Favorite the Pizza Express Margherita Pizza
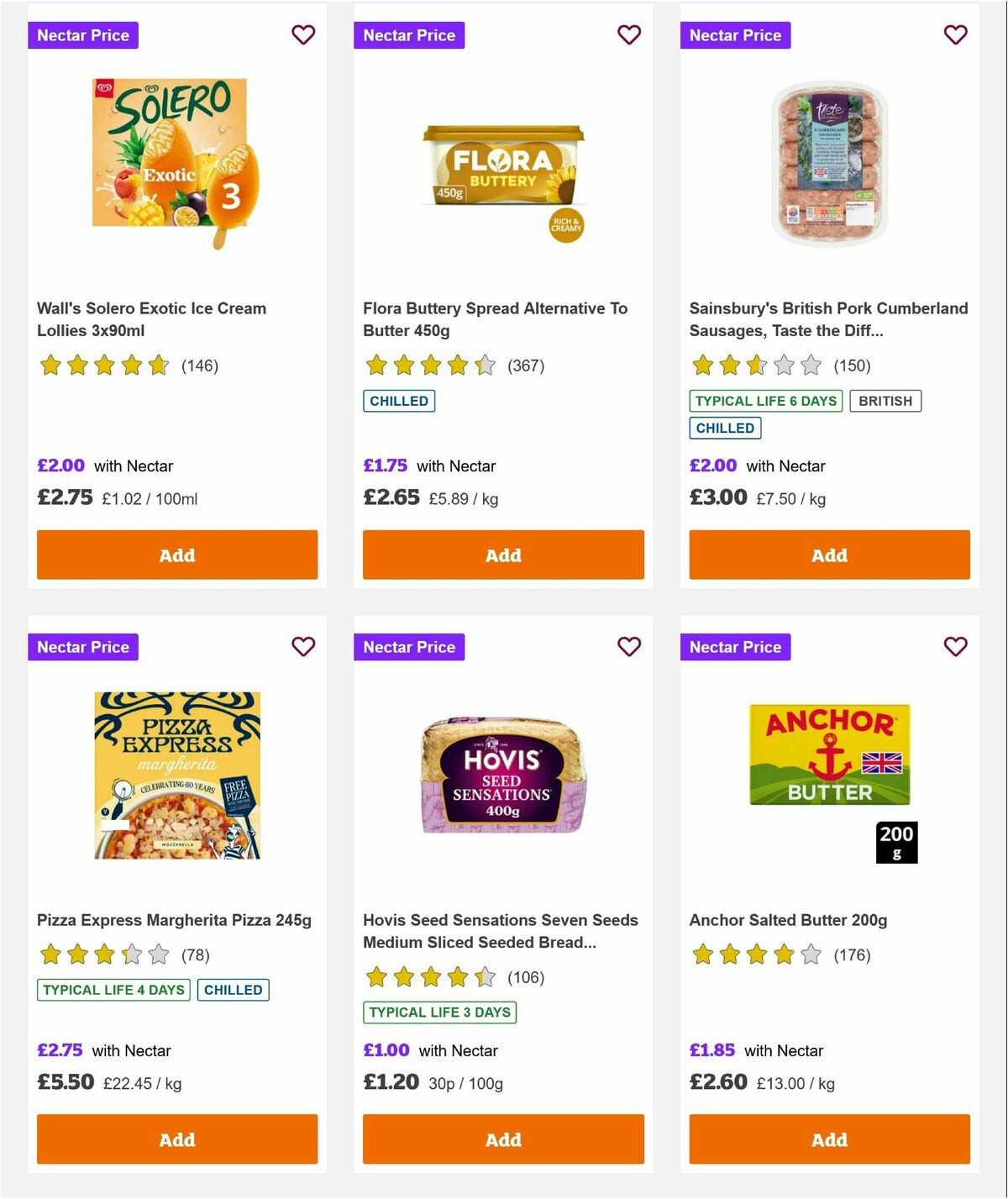The height and width of the screenshot is (1199, 1008). [x=302, y=646]
